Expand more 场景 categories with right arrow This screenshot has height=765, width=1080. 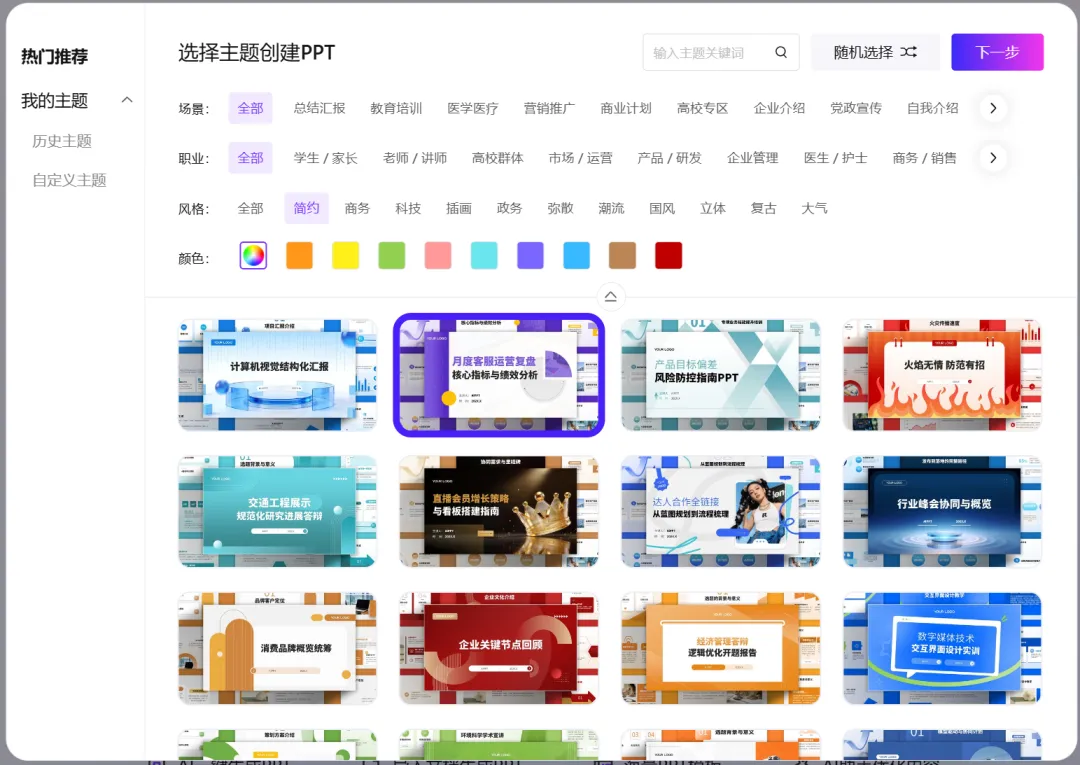(x=993, y=108)
